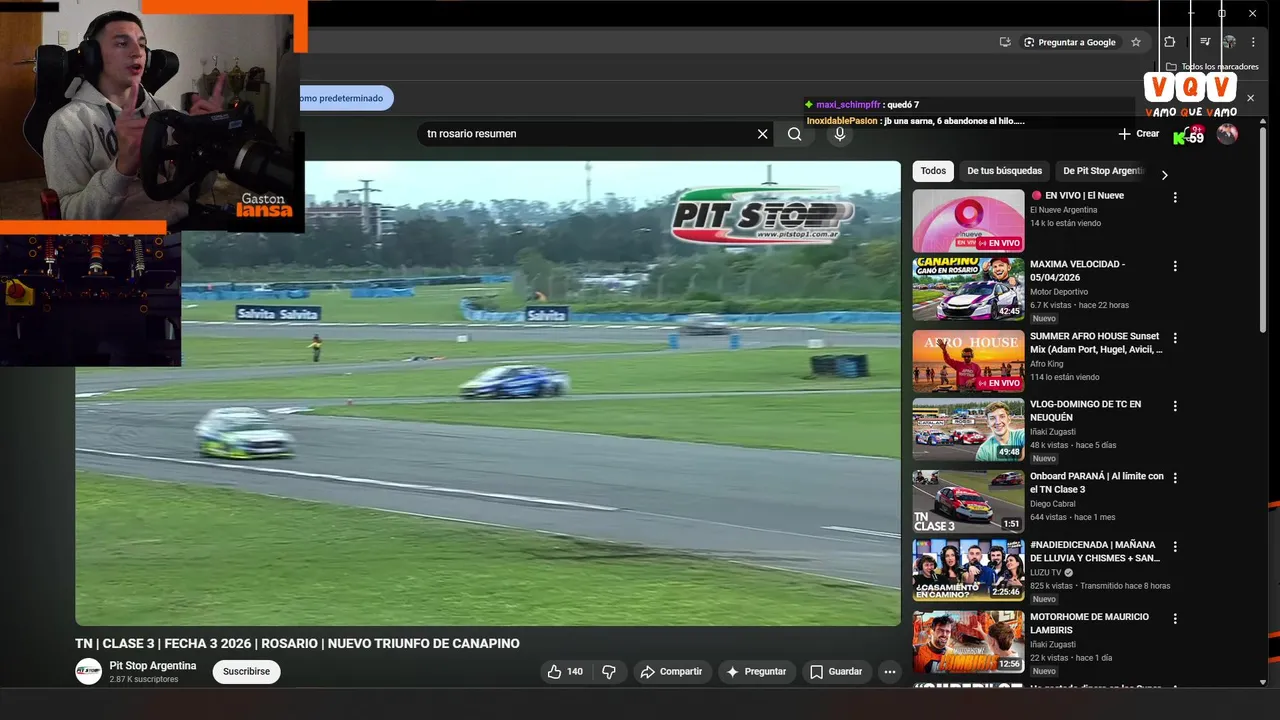
Task: Start voice search with microphone
Action: (839, 134)
